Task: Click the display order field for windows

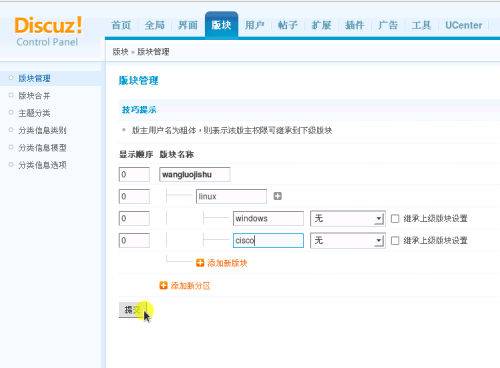Action: [134, 218]
